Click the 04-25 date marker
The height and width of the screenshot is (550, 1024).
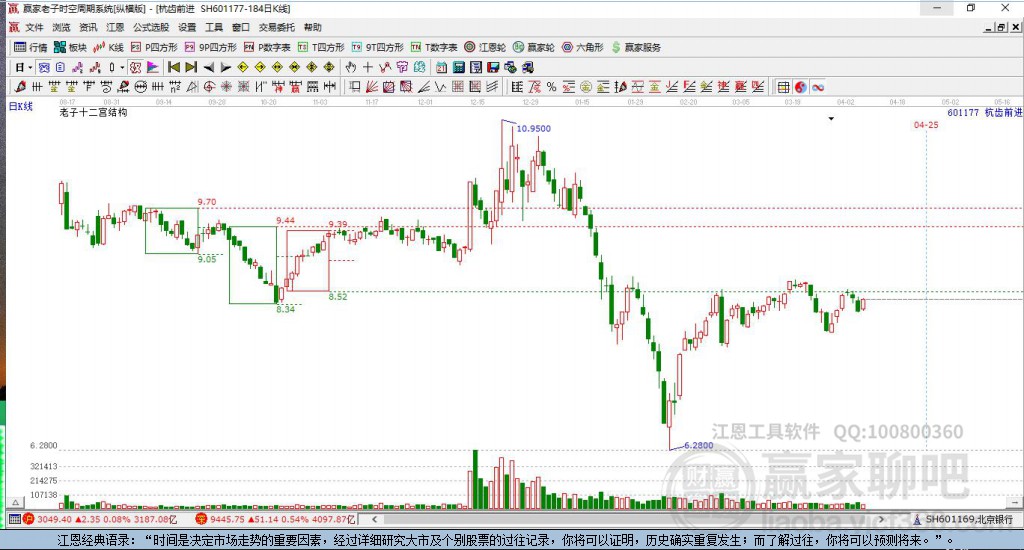coord(926,125)
